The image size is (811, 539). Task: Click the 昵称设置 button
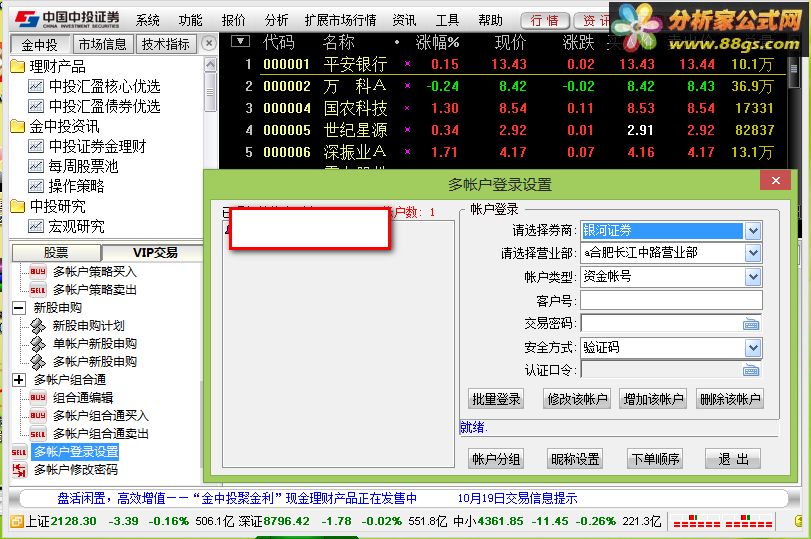pos(575,459)
